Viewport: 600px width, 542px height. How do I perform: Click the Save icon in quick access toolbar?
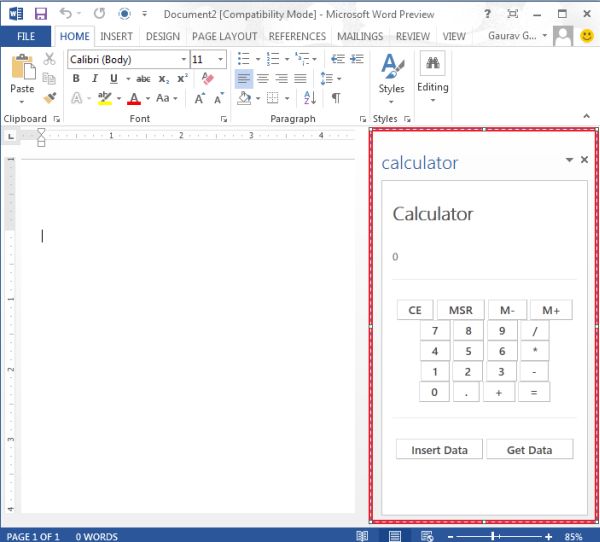tap(41, 14)
